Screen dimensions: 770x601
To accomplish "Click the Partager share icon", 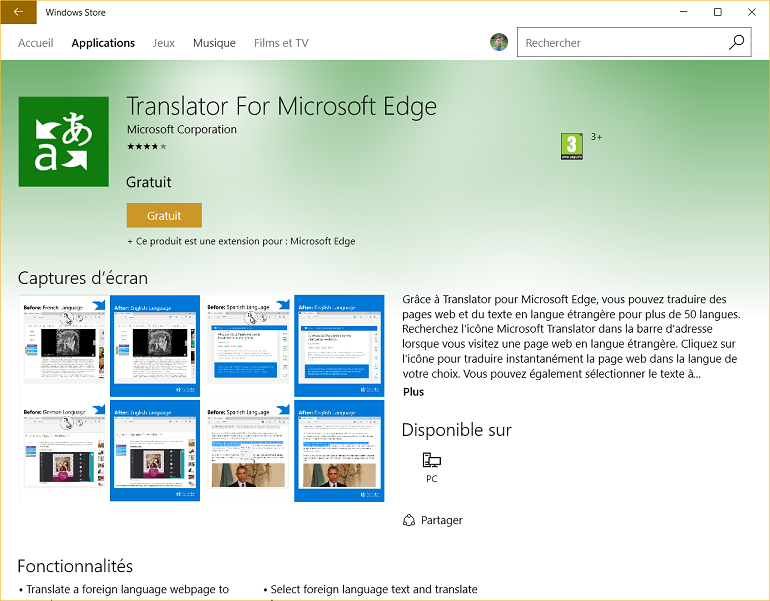I will point(409,520).
